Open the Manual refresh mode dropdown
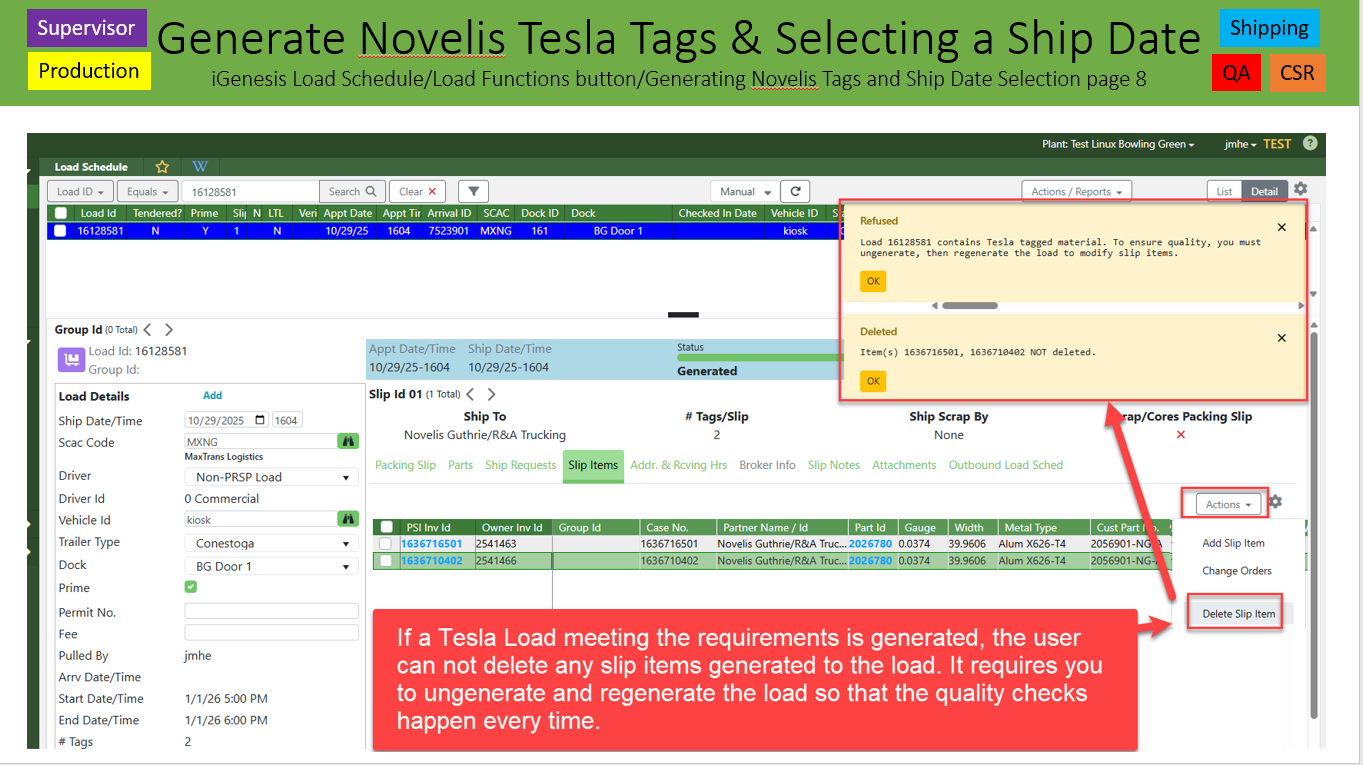1363x765 pixels. (743, 191)
